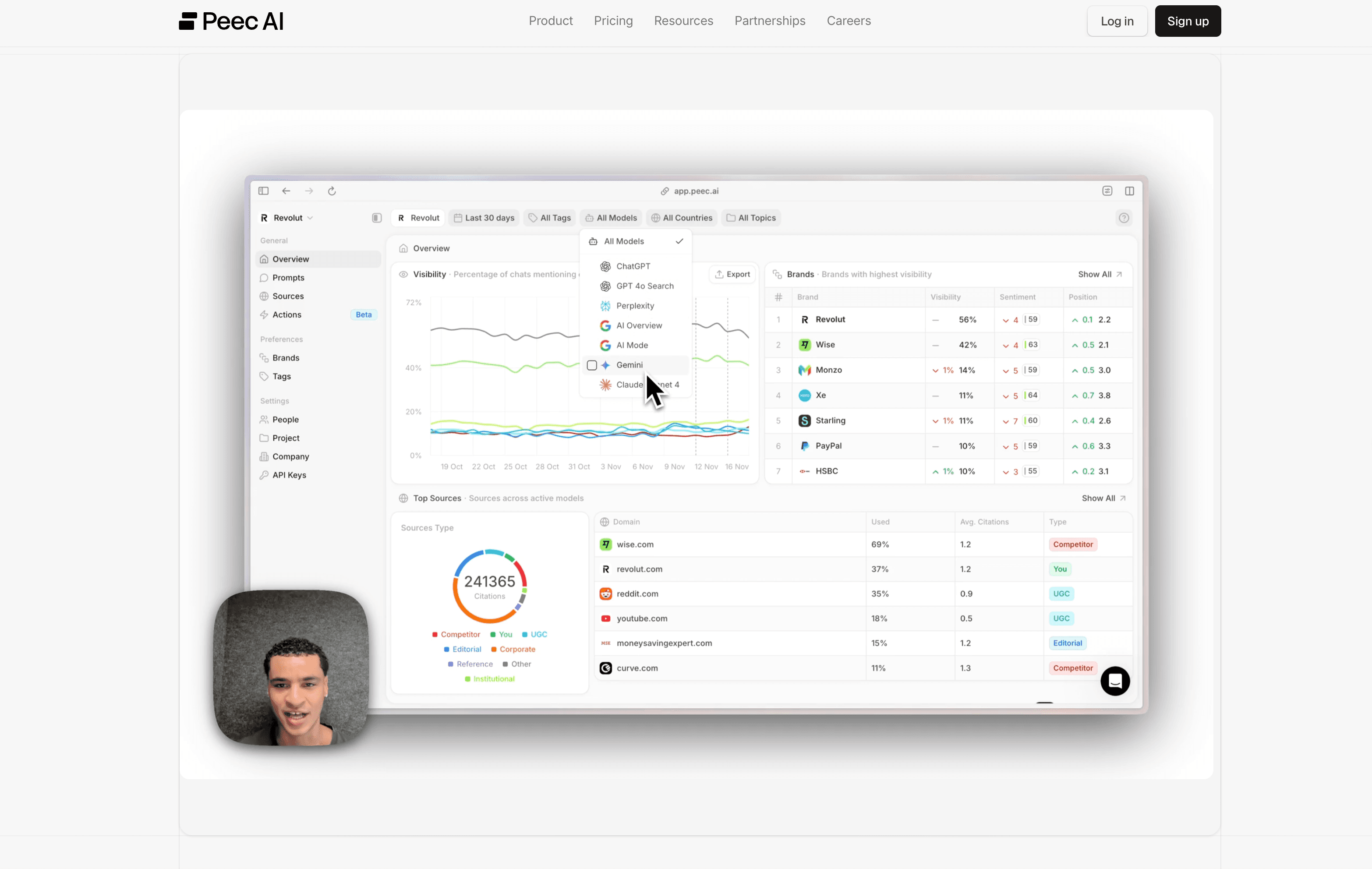Click the app.peec.ai address bar

click(690, 191)
